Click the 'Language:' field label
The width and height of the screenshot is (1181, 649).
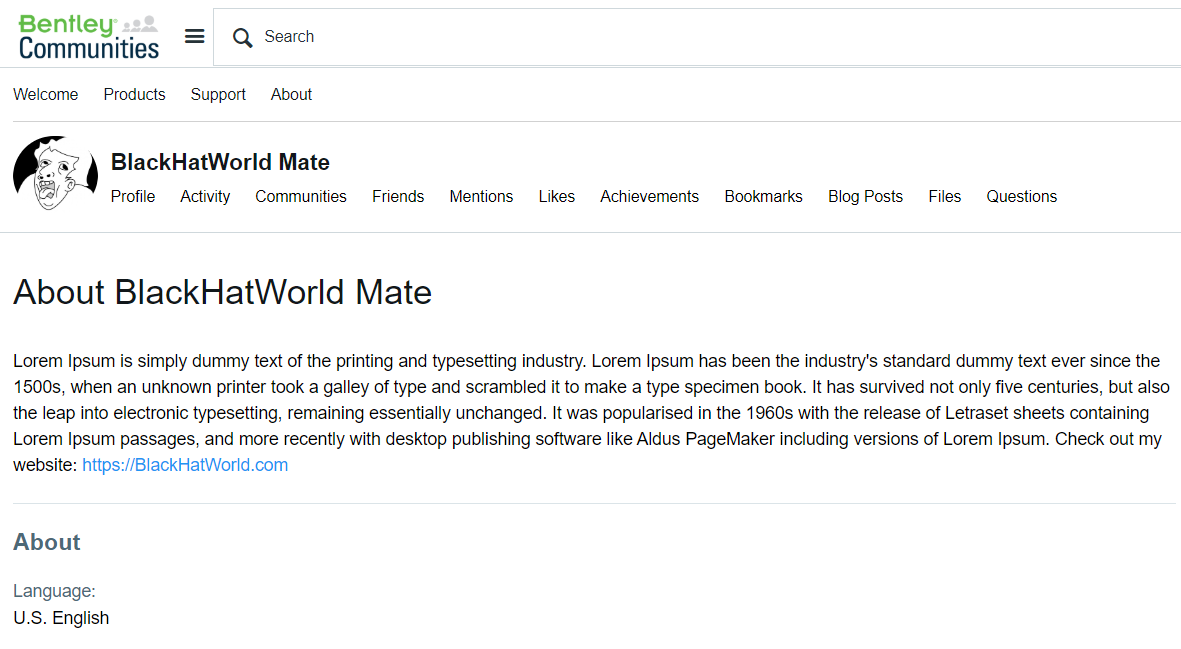pyautogui.click(x=54, y=591)
